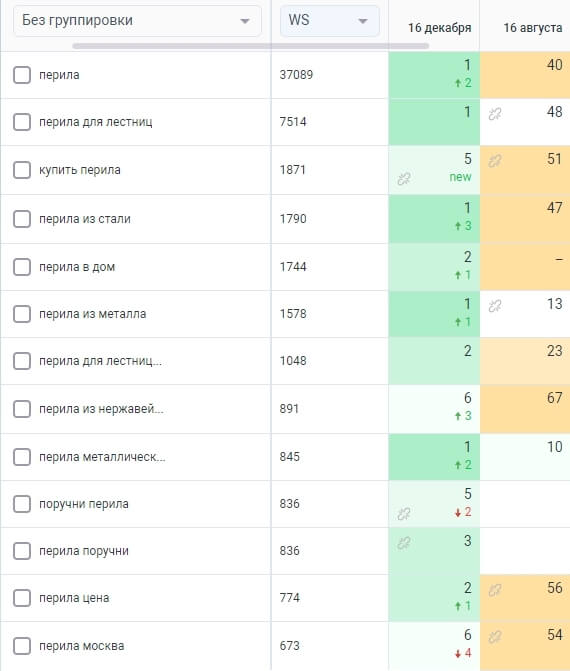Tick the checkbox for 'перила из стали'
This screenshot has width=570, height=671.
(x=22, y=219)
